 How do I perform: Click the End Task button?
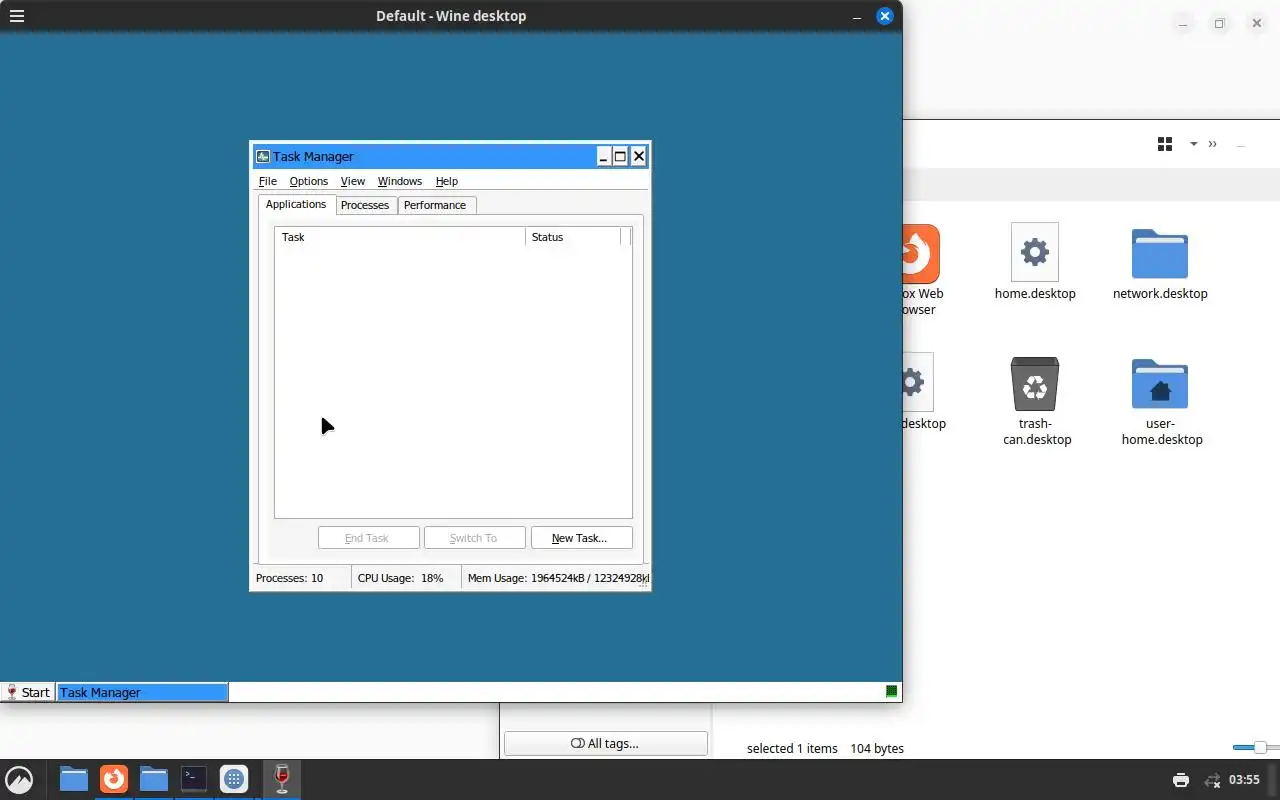[368, 538]
